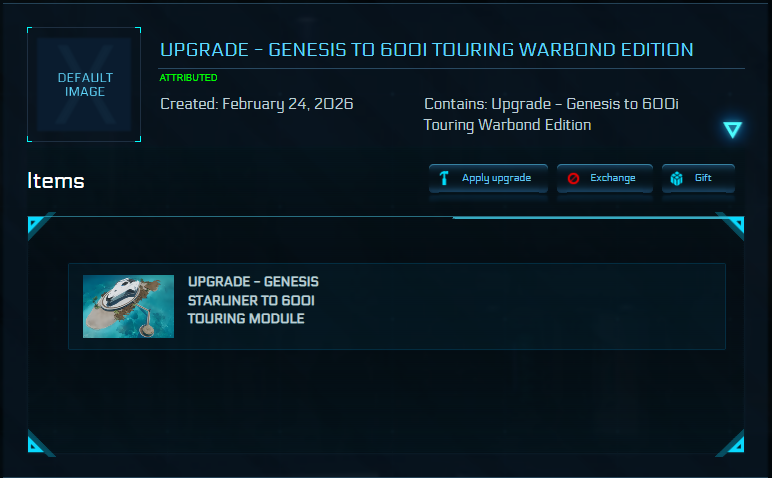Click the green ATTRIBUTED status label
The width and height of the screenshot is (772, 478).
(x=188, y=78)
